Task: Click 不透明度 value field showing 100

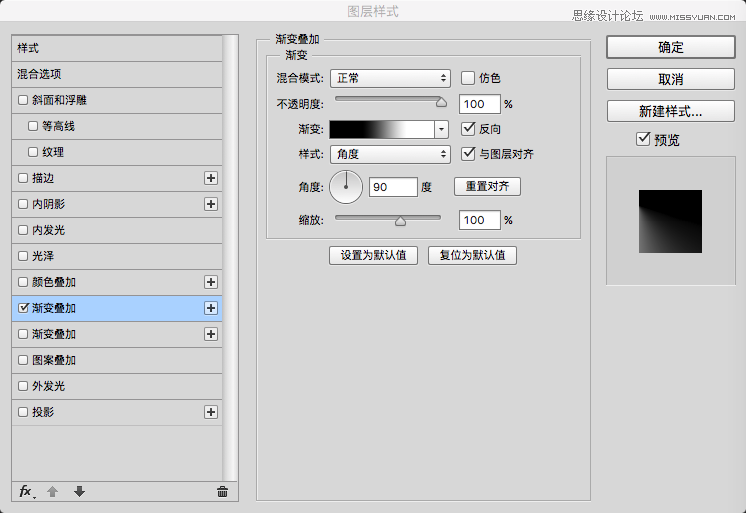Action: click(480, 104)
